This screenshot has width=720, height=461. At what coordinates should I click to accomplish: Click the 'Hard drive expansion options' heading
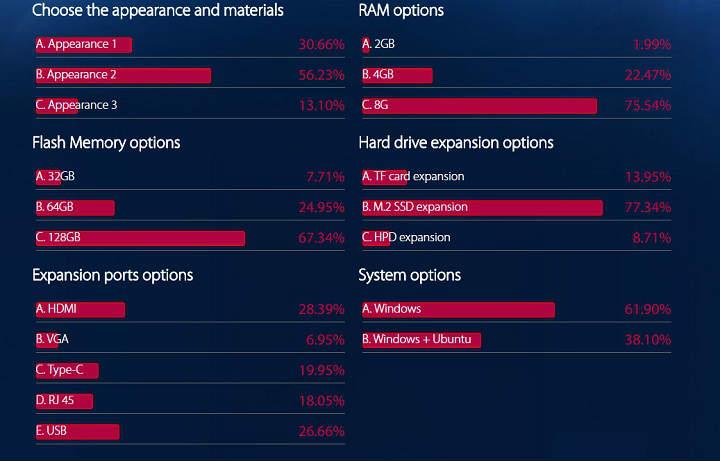(x=455, y=143)
